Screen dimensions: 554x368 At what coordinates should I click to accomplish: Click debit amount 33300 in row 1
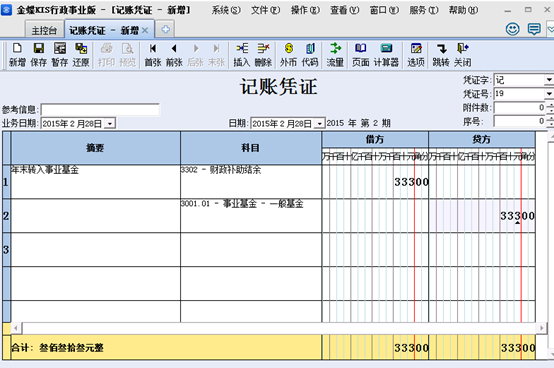point(411,182)
